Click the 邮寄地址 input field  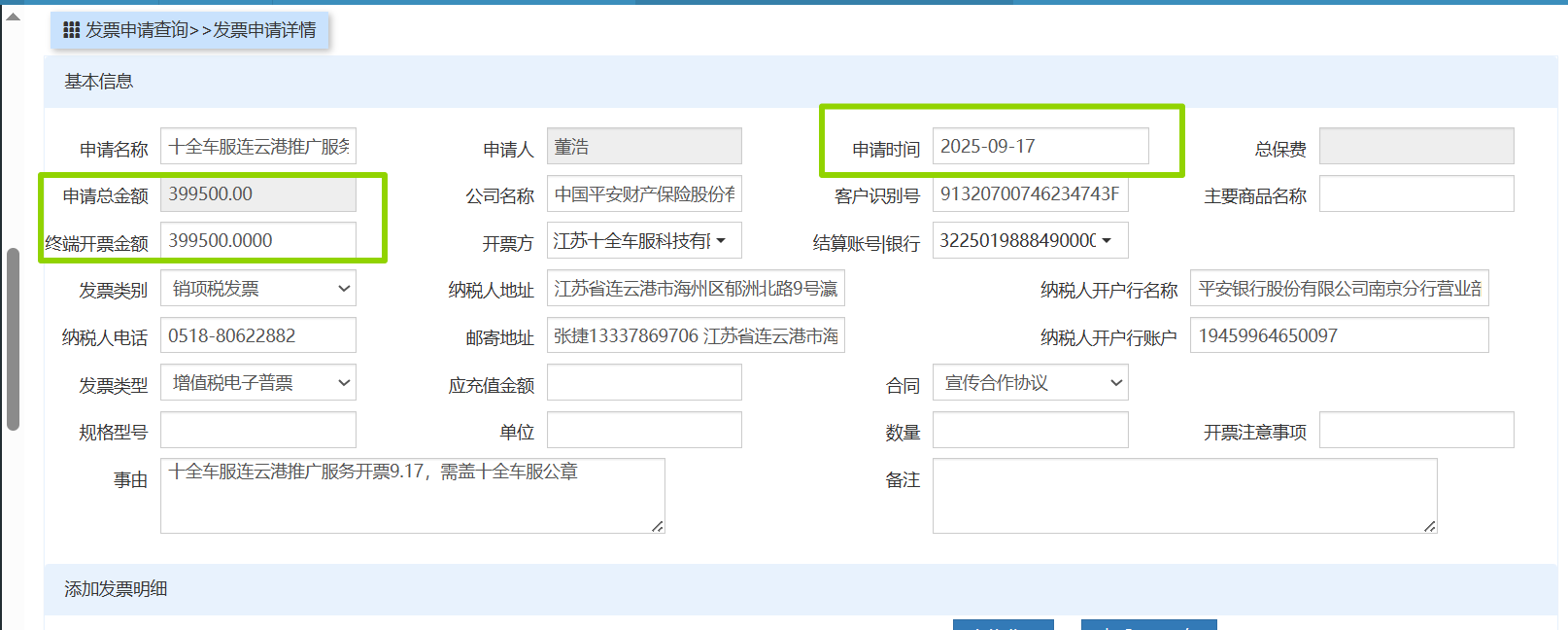coord(696,335)
